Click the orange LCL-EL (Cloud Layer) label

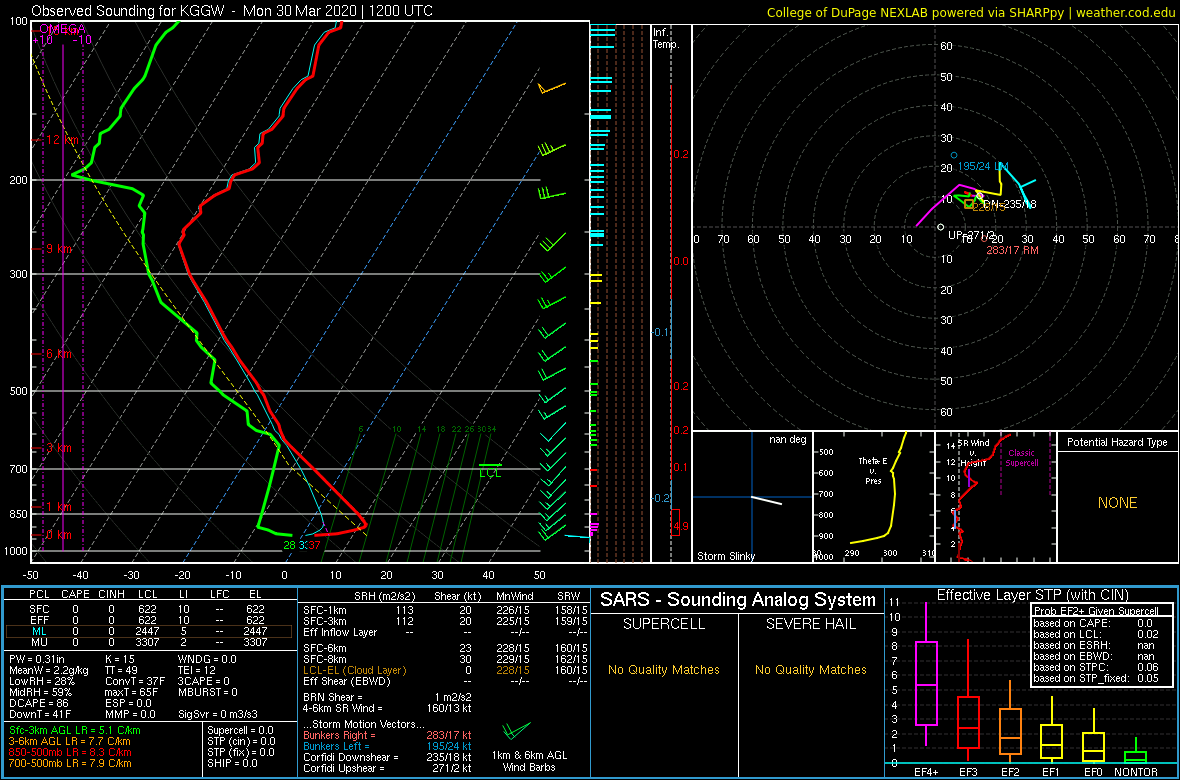point(354,670)
